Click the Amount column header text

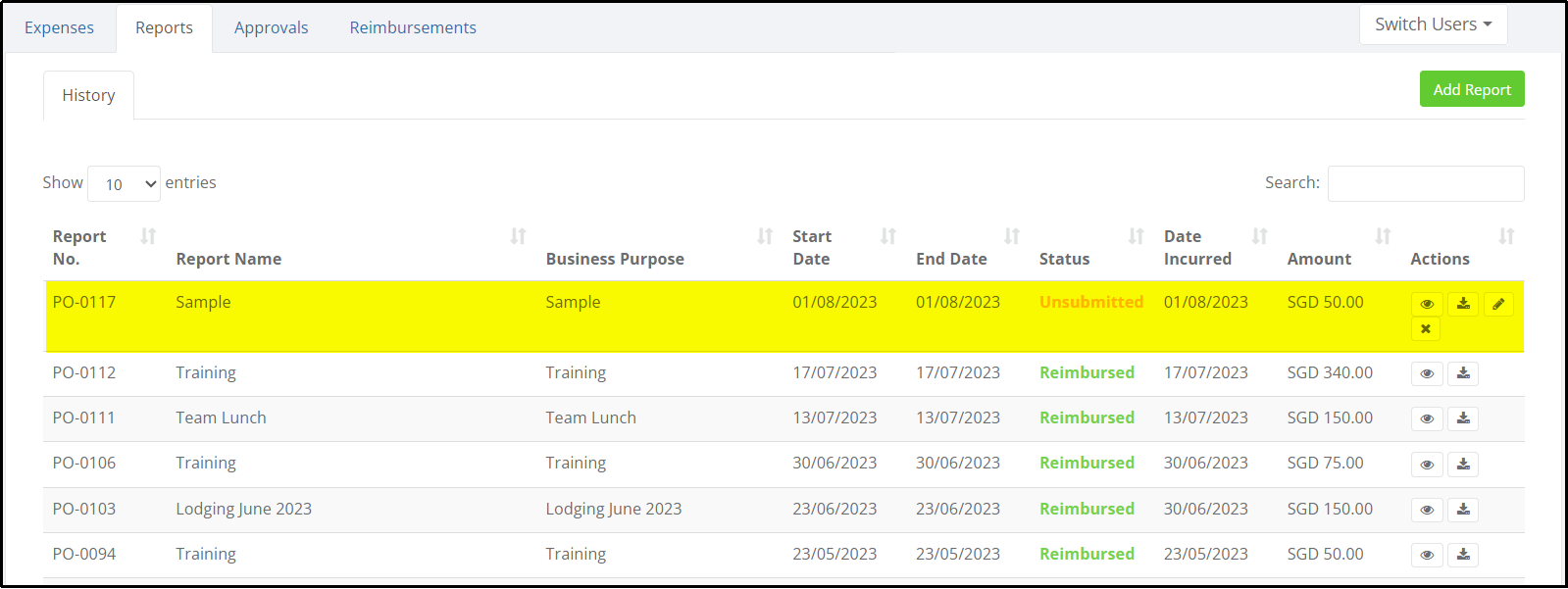(x=1319, y=259)
